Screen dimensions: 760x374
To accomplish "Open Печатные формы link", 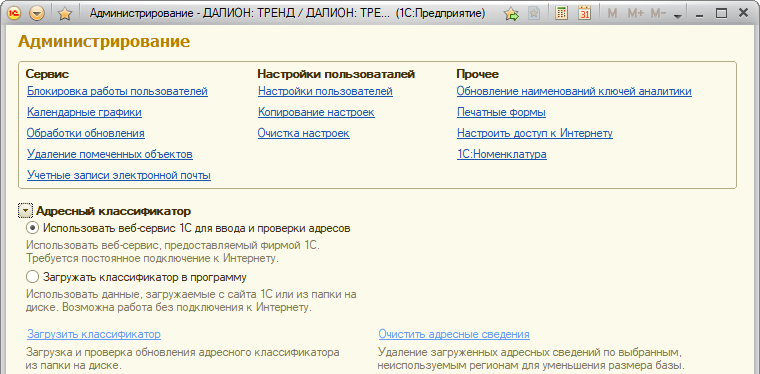I will click(502, 112).
